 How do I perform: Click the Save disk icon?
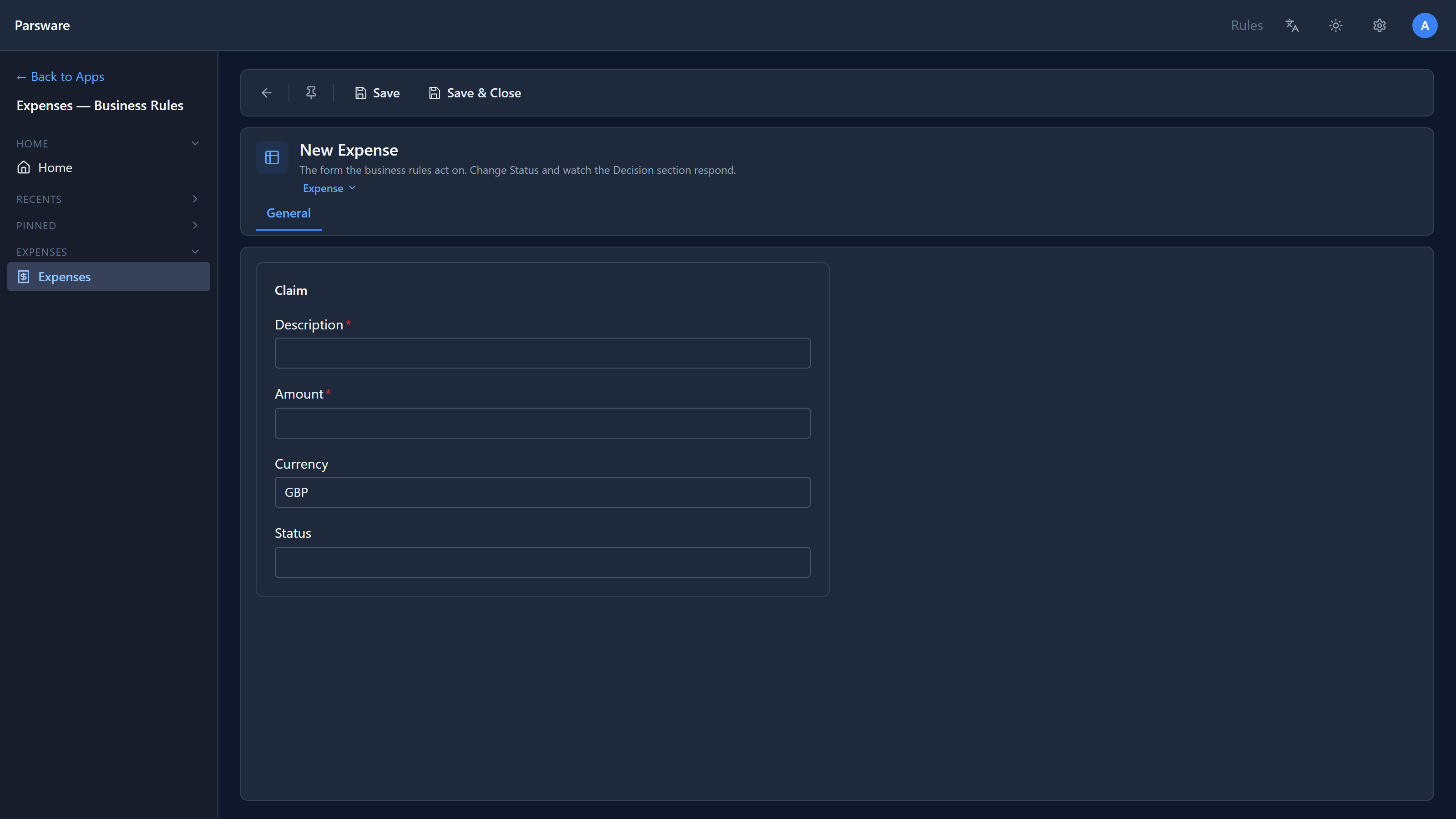tap(361, 93)
